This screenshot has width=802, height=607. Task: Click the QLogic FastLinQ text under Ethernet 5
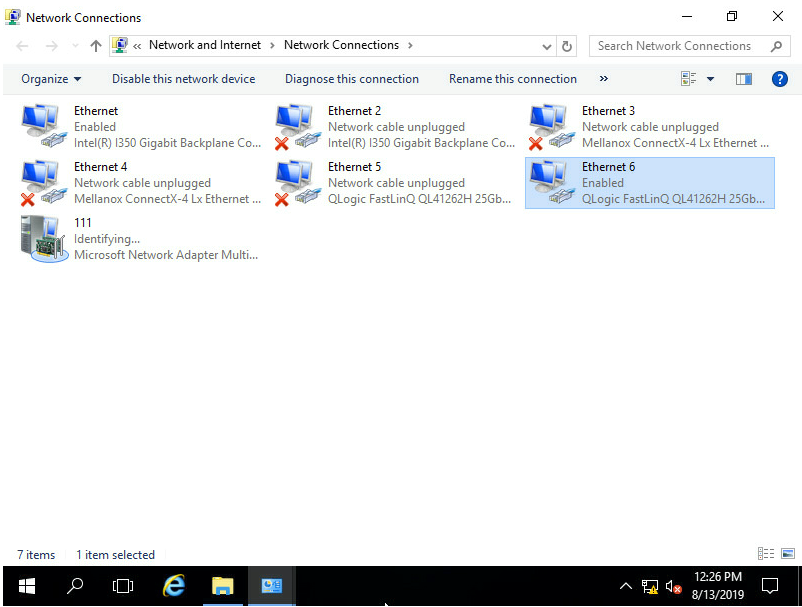(419, 199)
